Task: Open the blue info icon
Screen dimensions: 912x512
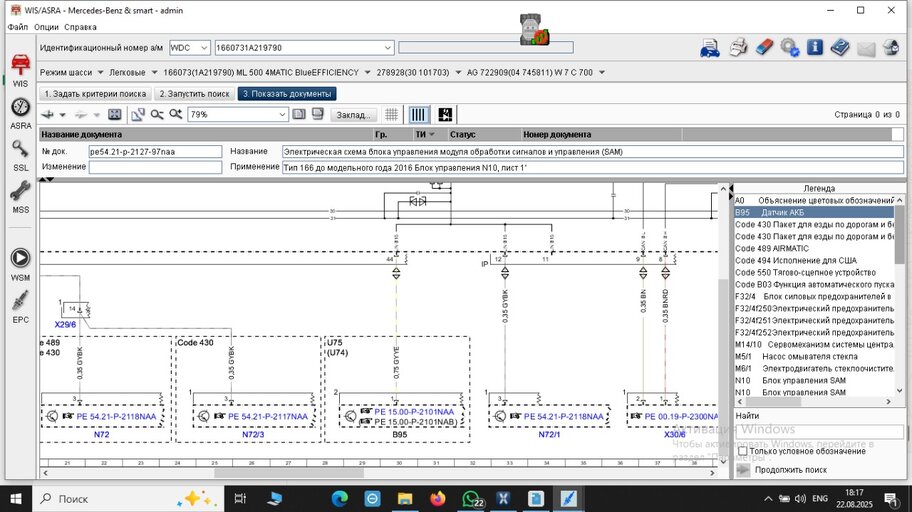Action: pyautogui.click(x=815, y=47)
